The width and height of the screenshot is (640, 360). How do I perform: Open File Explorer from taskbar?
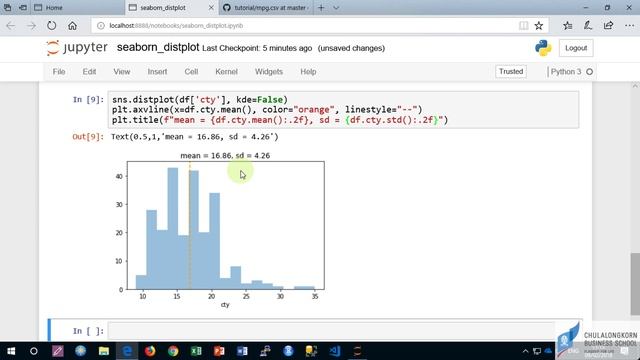coord(104,351)
